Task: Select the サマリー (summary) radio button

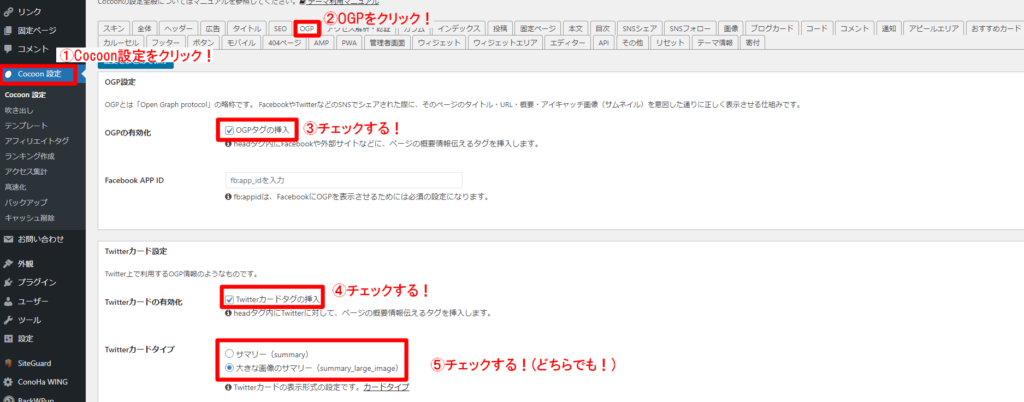Action: tap(230, 353)
